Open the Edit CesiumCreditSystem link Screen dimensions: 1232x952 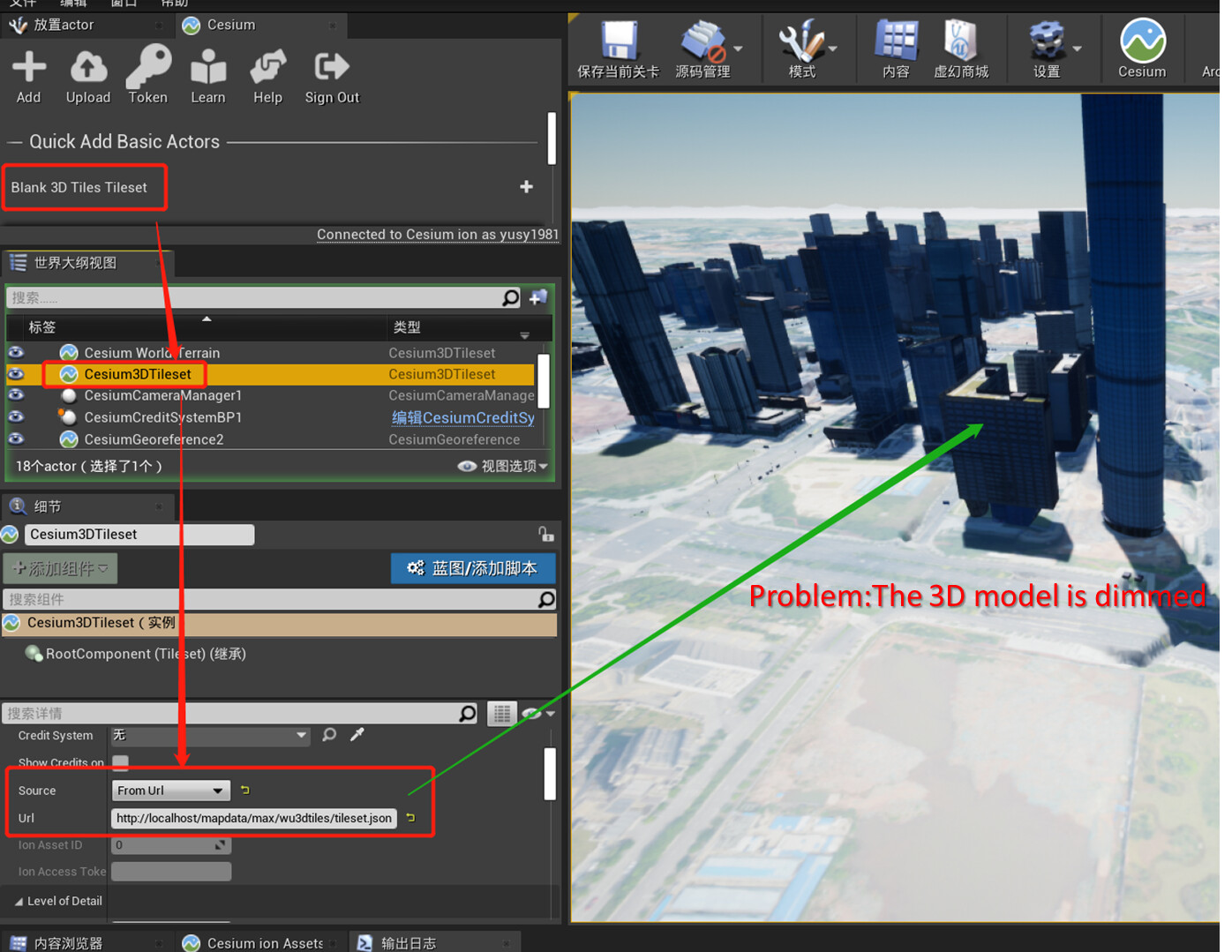(x=463, y=417)
